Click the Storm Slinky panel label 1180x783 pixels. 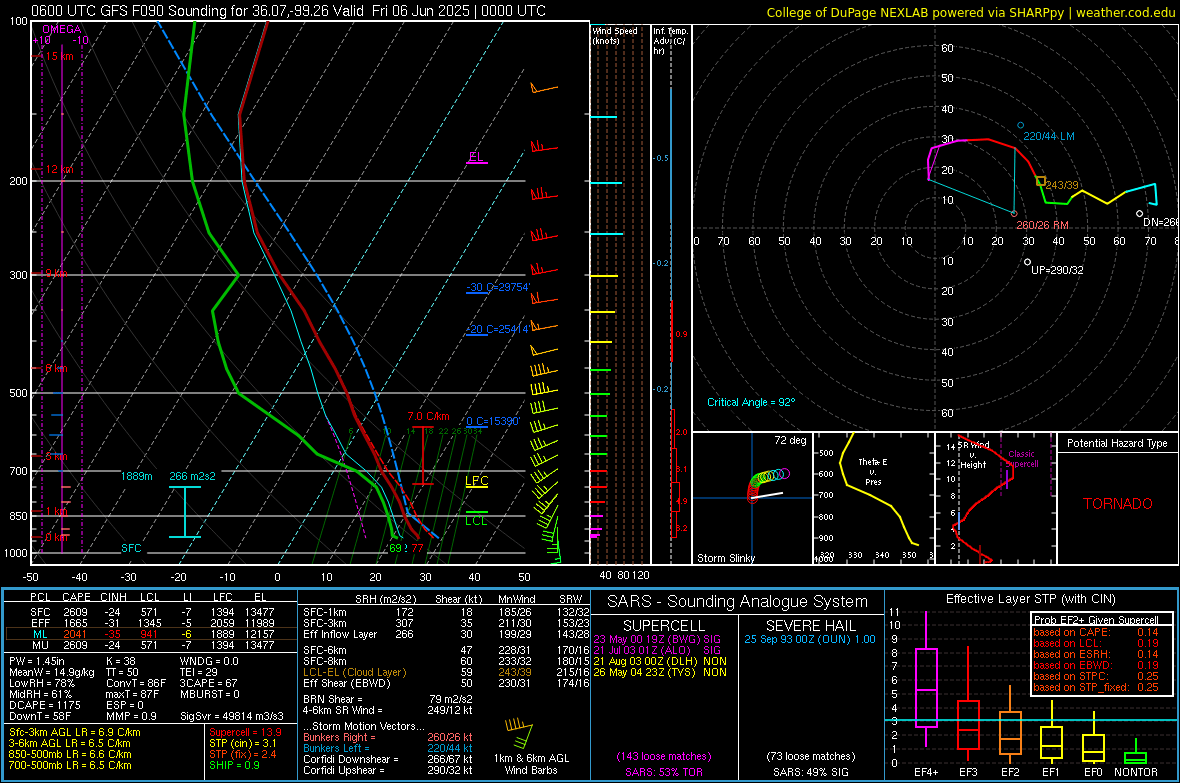coord(725,558)
